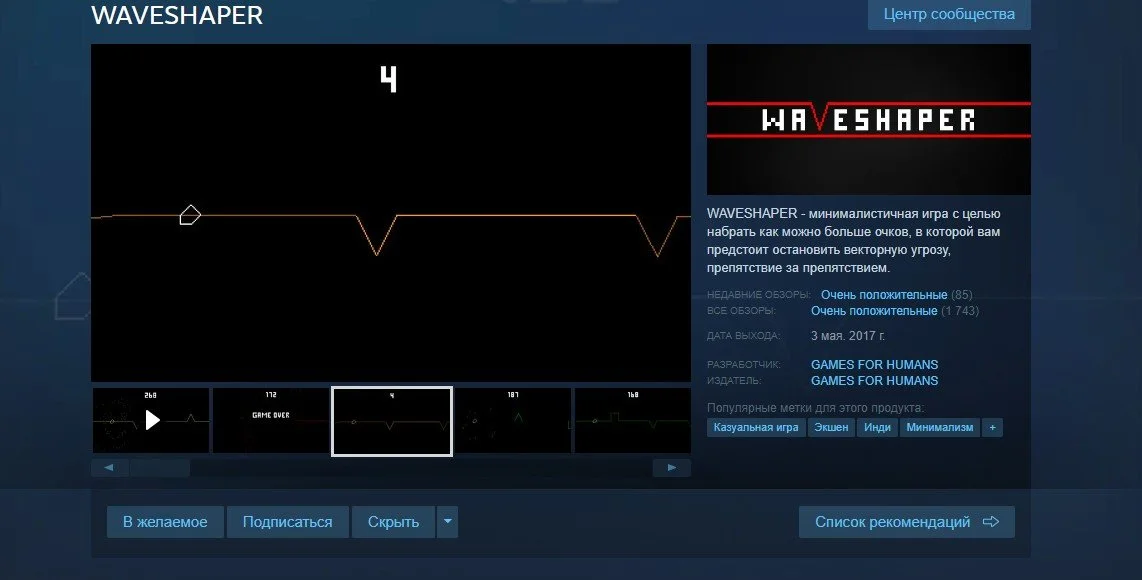
Task: Select the Экшен tag
Action: pos(831,428)
